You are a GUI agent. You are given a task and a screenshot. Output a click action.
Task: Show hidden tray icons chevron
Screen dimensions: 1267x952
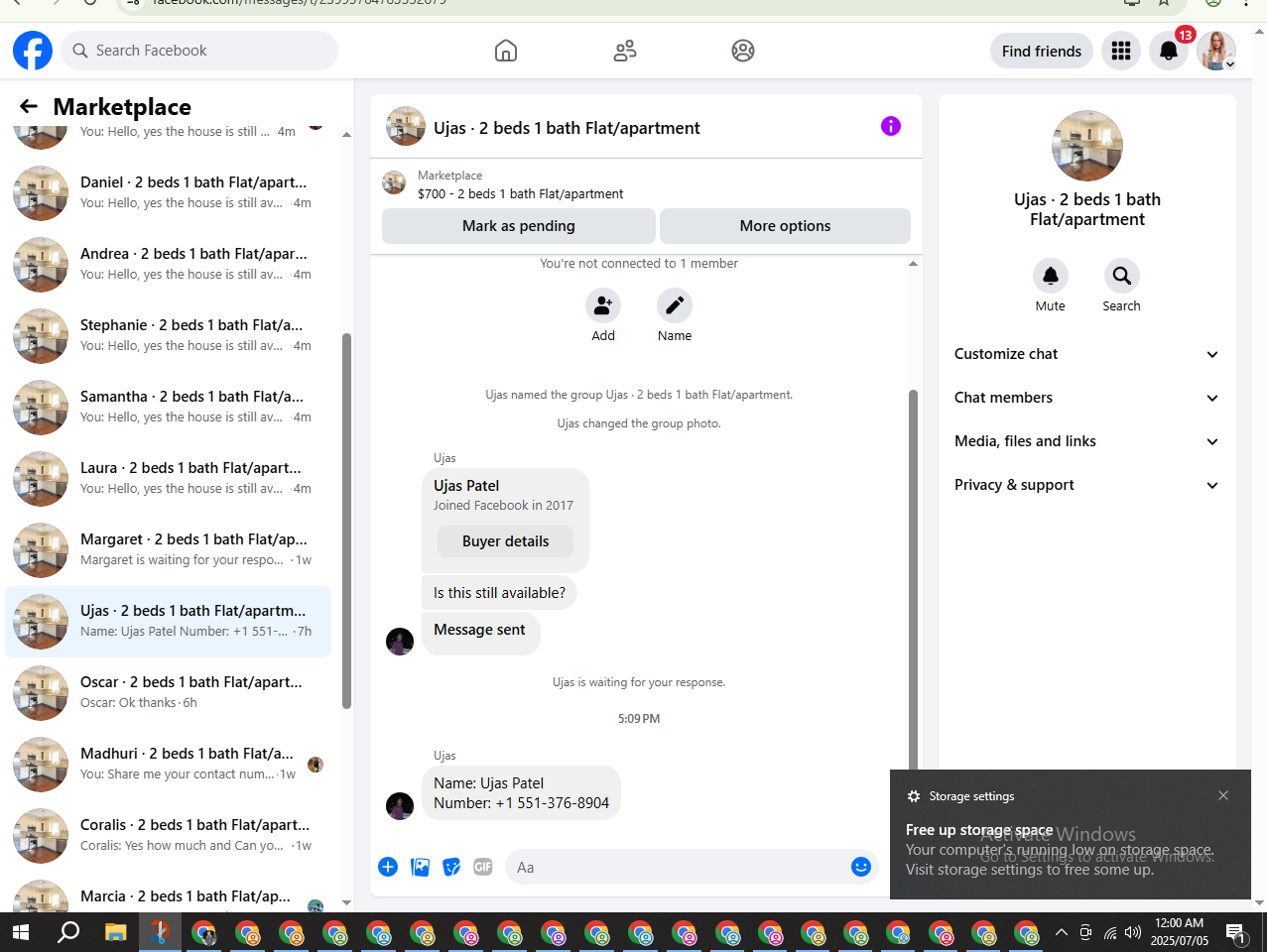1061,932
